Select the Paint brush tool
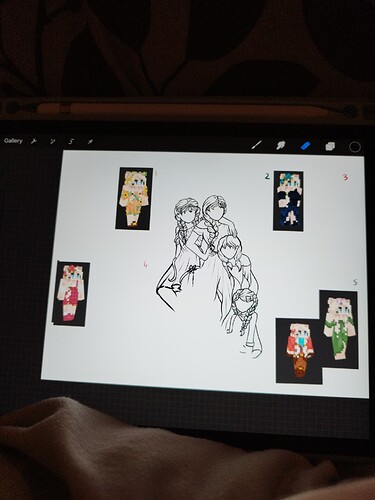 point(256,145)
